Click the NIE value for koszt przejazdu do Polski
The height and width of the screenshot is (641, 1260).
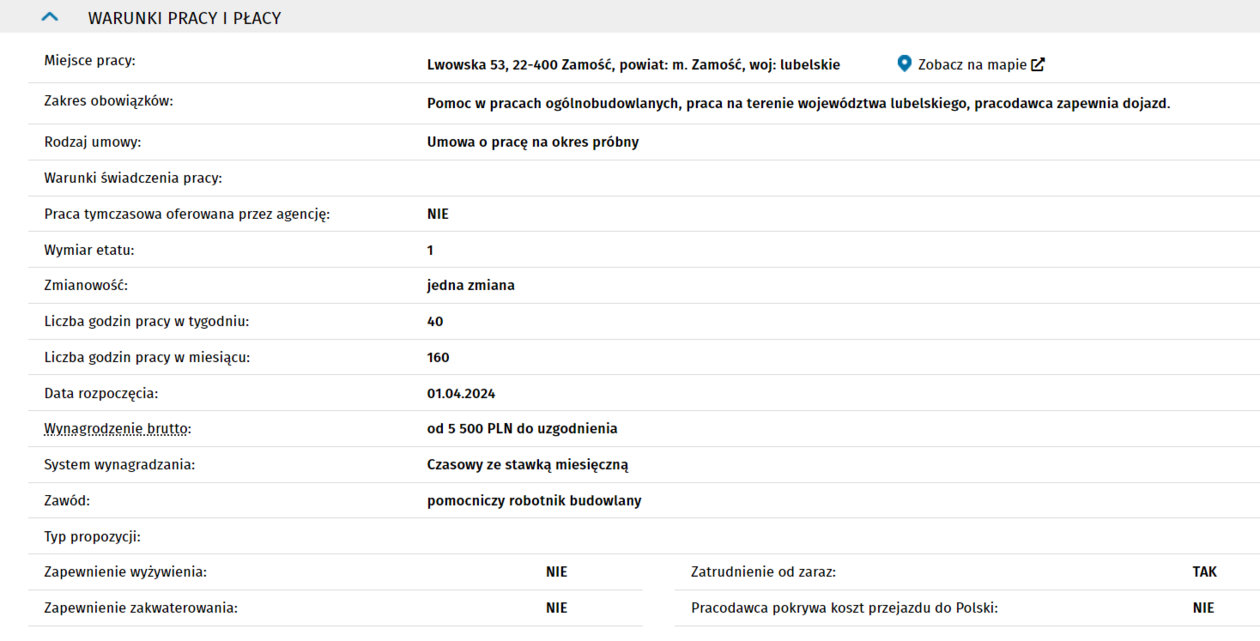point(1203,608)
